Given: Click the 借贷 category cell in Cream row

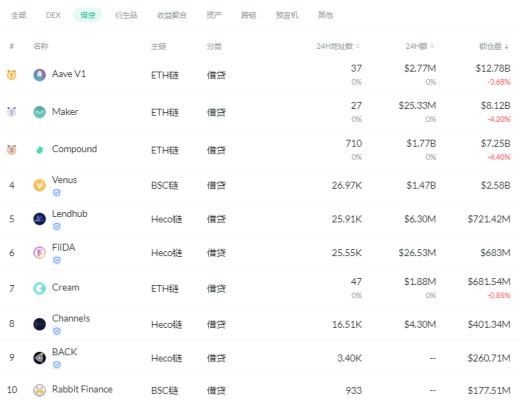Looking at the screenshot, I should tap(216, 289).
